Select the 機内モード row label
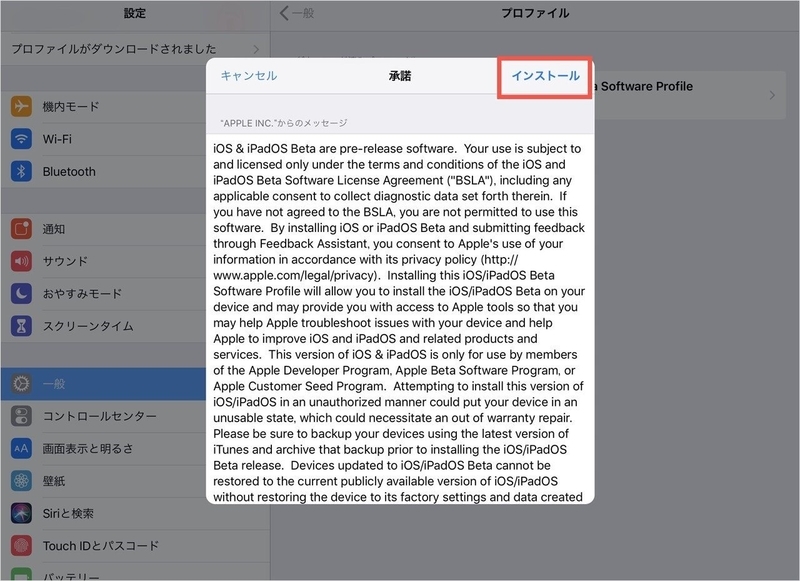Viewport: 800px width, 581px height. [71, 107]
